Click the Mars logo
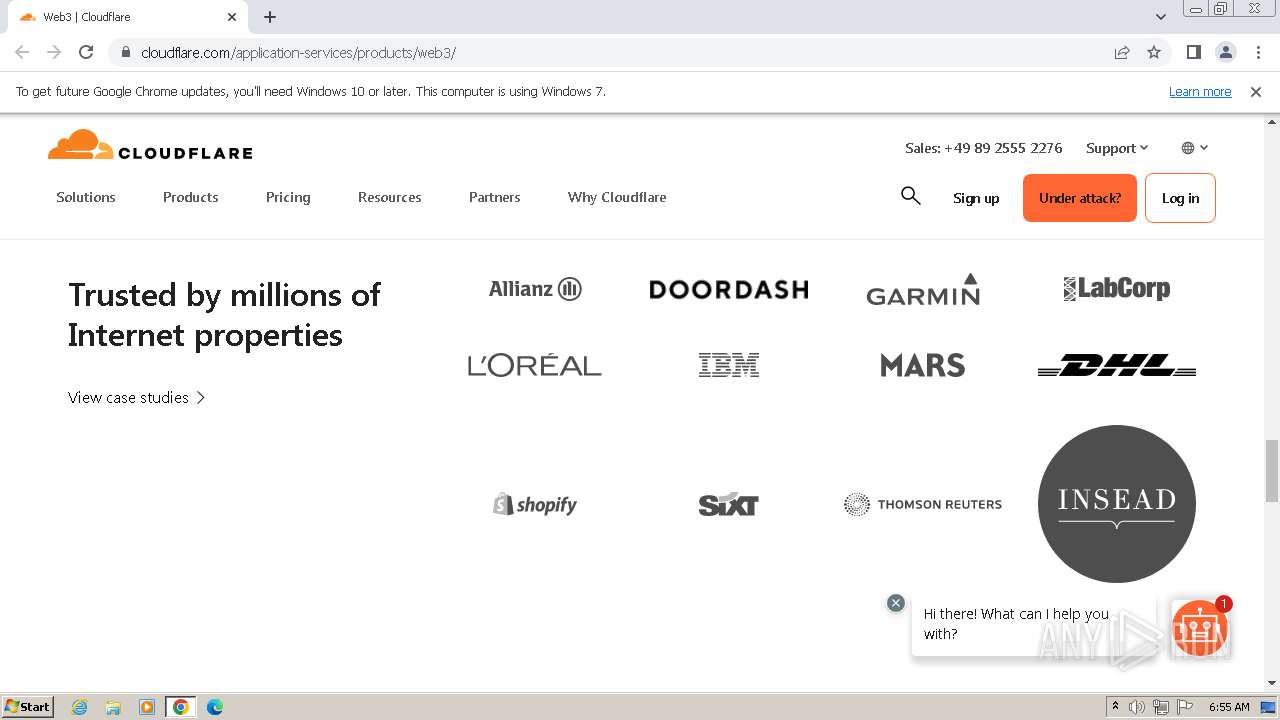 click(x=923, y=365)
